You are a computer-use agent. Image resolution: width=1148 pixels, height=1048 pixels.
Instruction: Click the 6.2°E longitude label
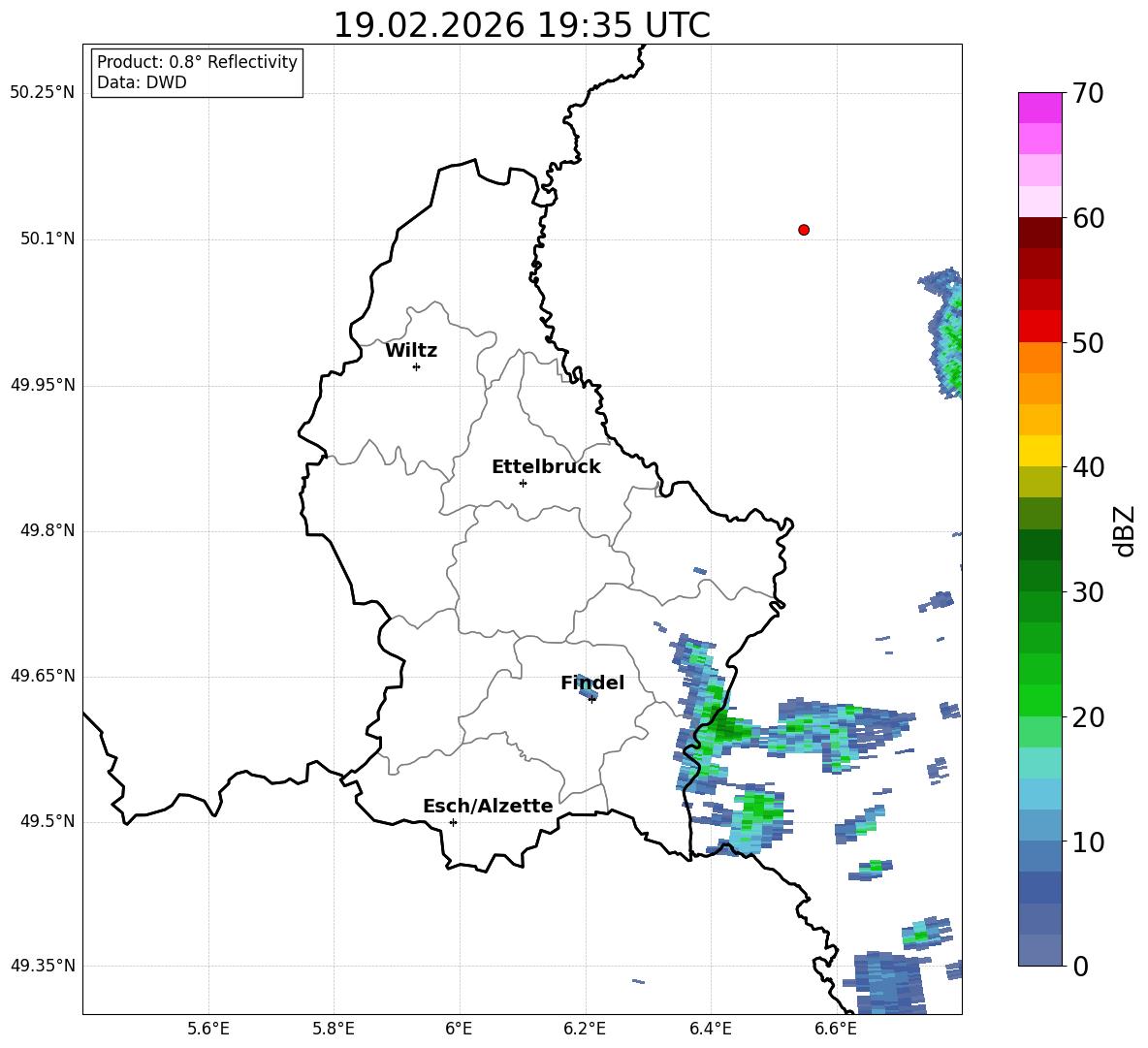[x=585, y=1030]
